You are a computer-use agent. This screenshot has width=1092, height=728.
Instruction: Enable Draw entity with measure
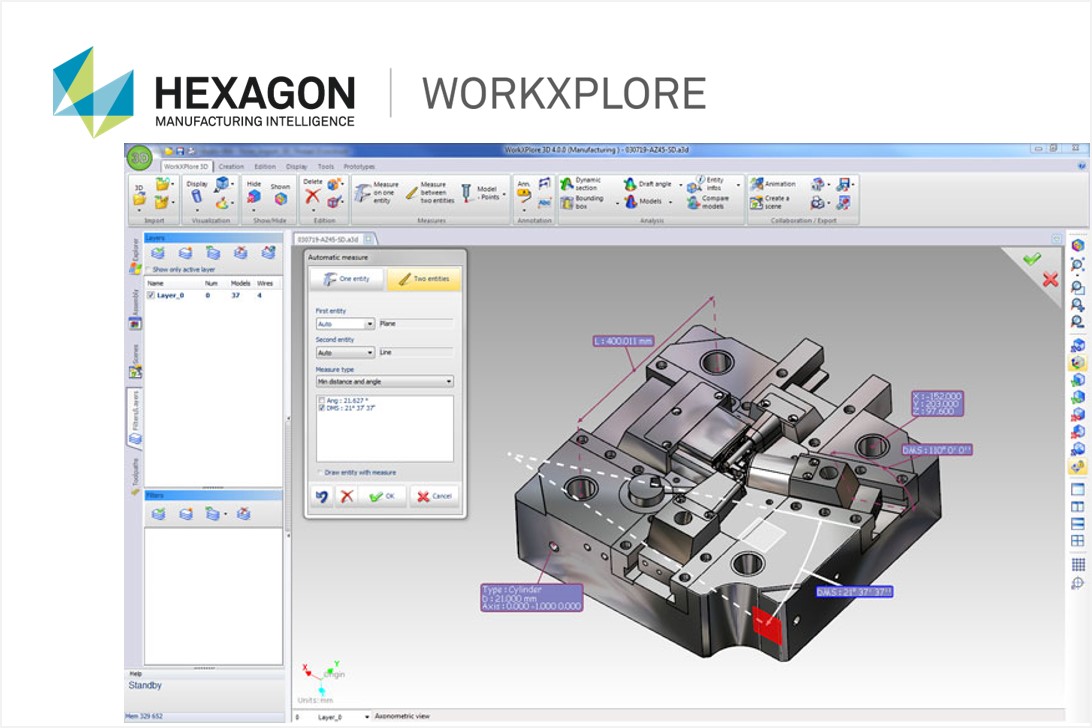tap(318, 472)
